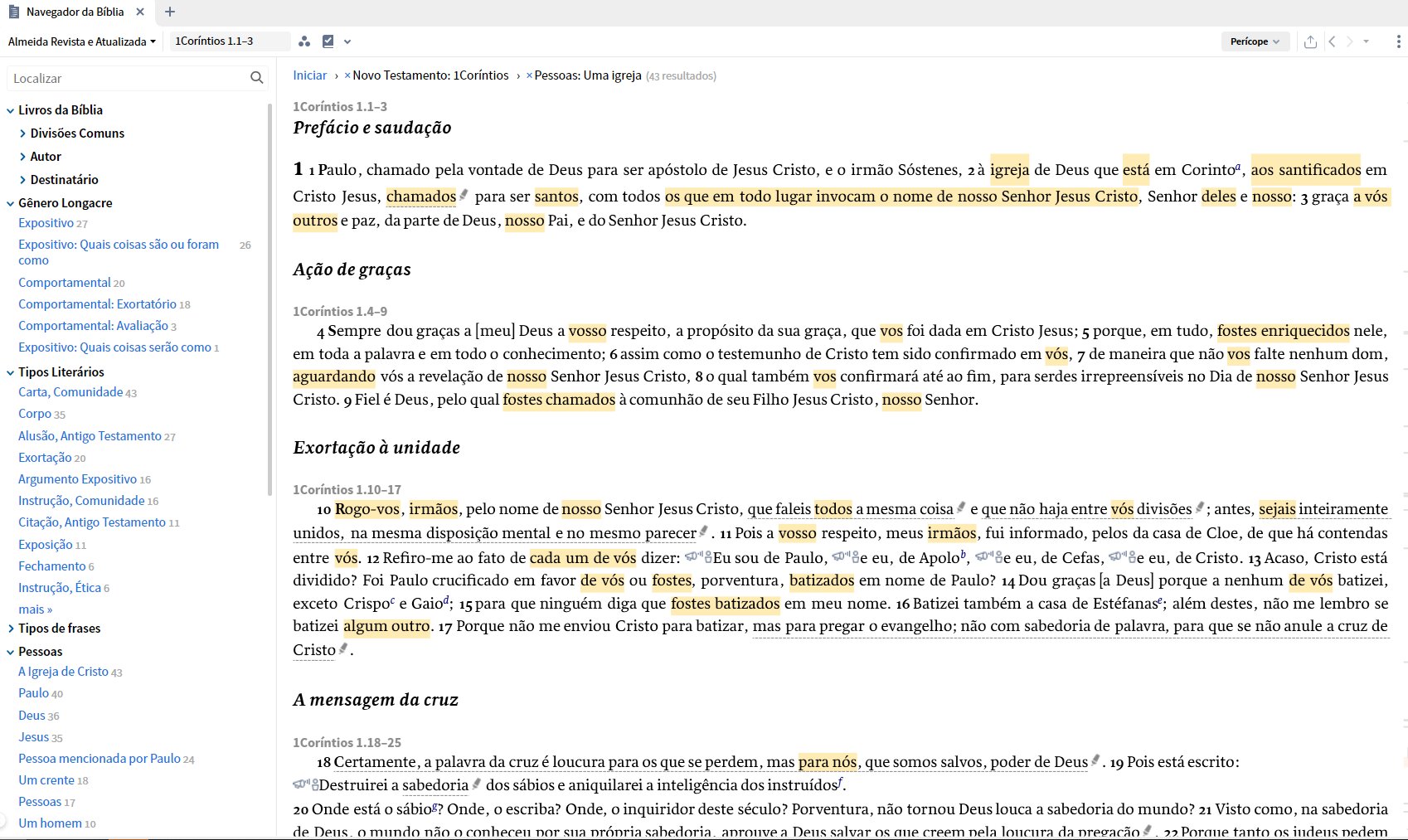This screenshot has height=840, width=1408.
Task: Remove the Pessoas: Uma igreja filter
Action: pos(529,75)
